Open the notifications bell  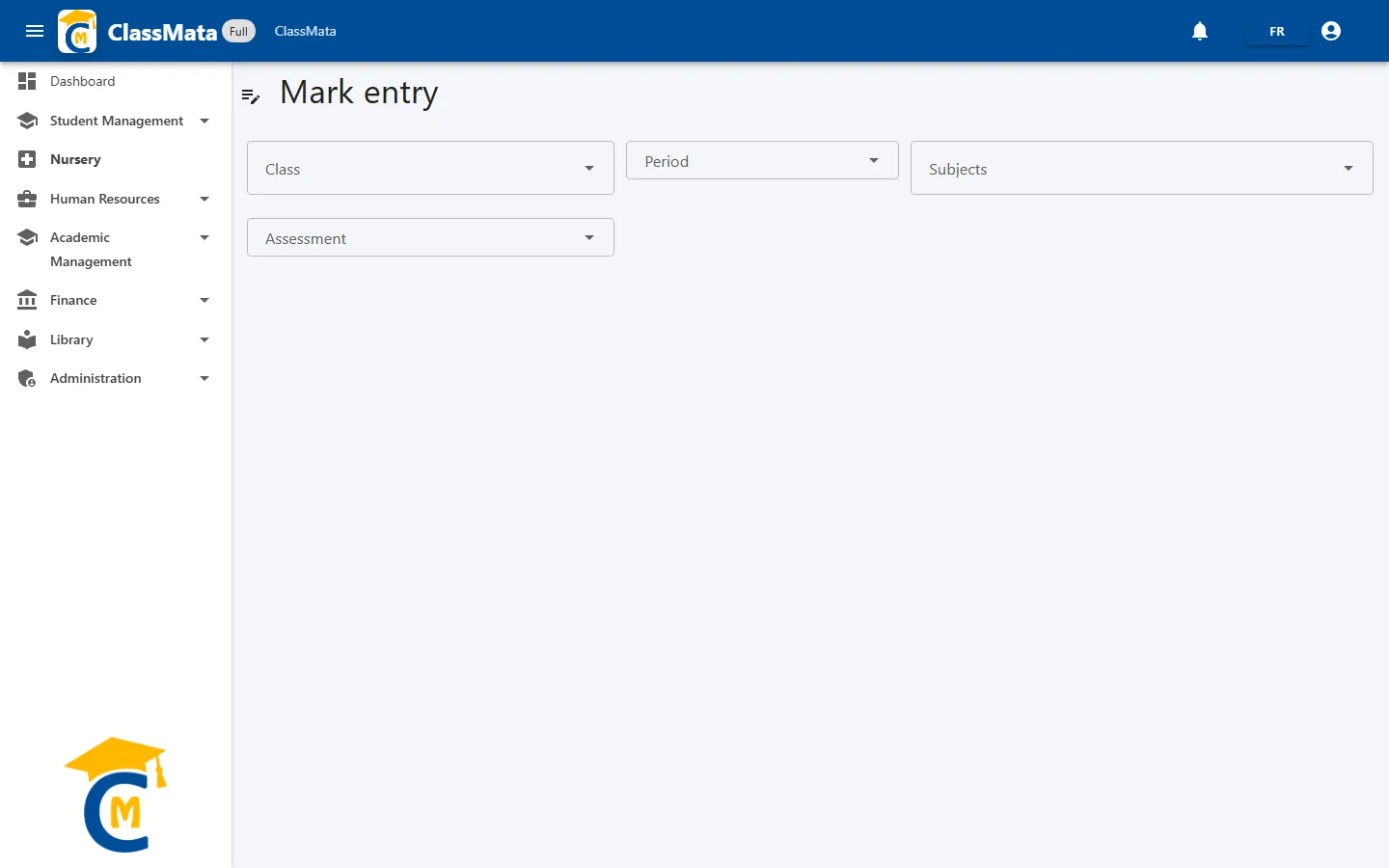(1200, 31)
